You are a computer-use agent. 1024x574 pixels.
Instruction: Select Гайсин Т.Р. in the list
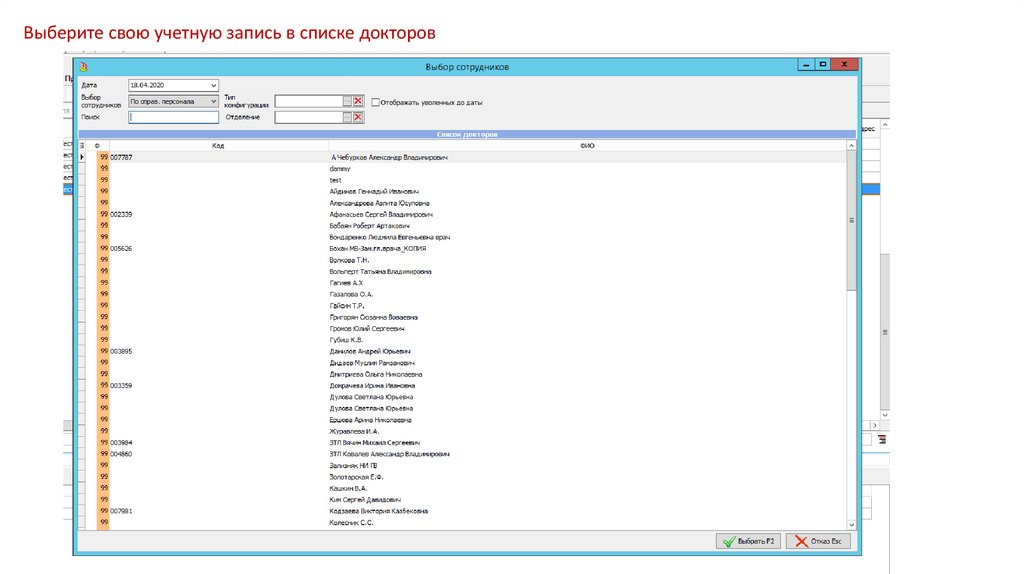(347, 306)
